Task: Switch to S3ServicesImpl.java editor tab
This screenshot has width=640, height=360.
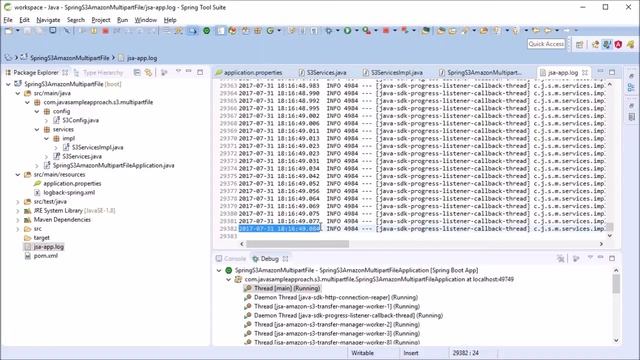Action: pos(393,72)
